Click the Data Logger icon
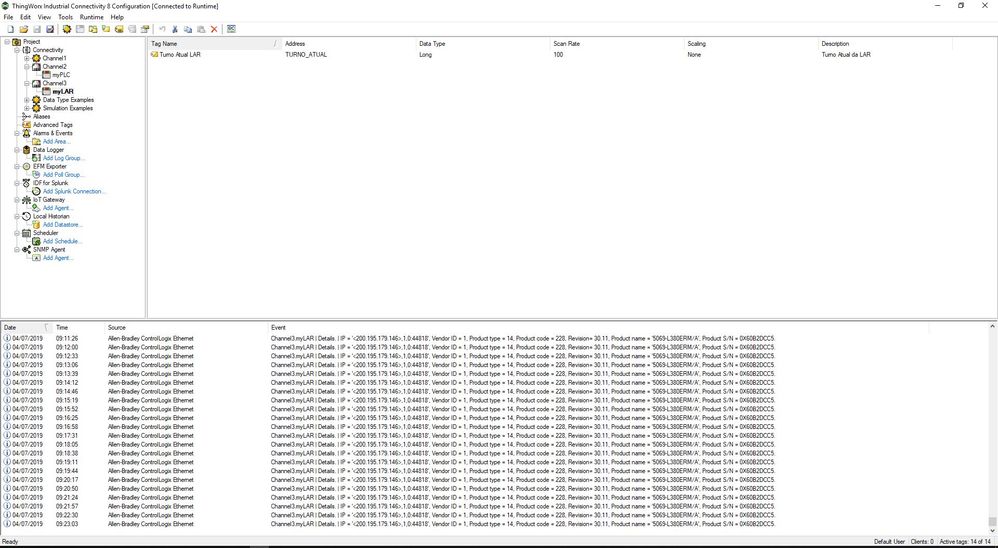 click(x=26, y=150)
